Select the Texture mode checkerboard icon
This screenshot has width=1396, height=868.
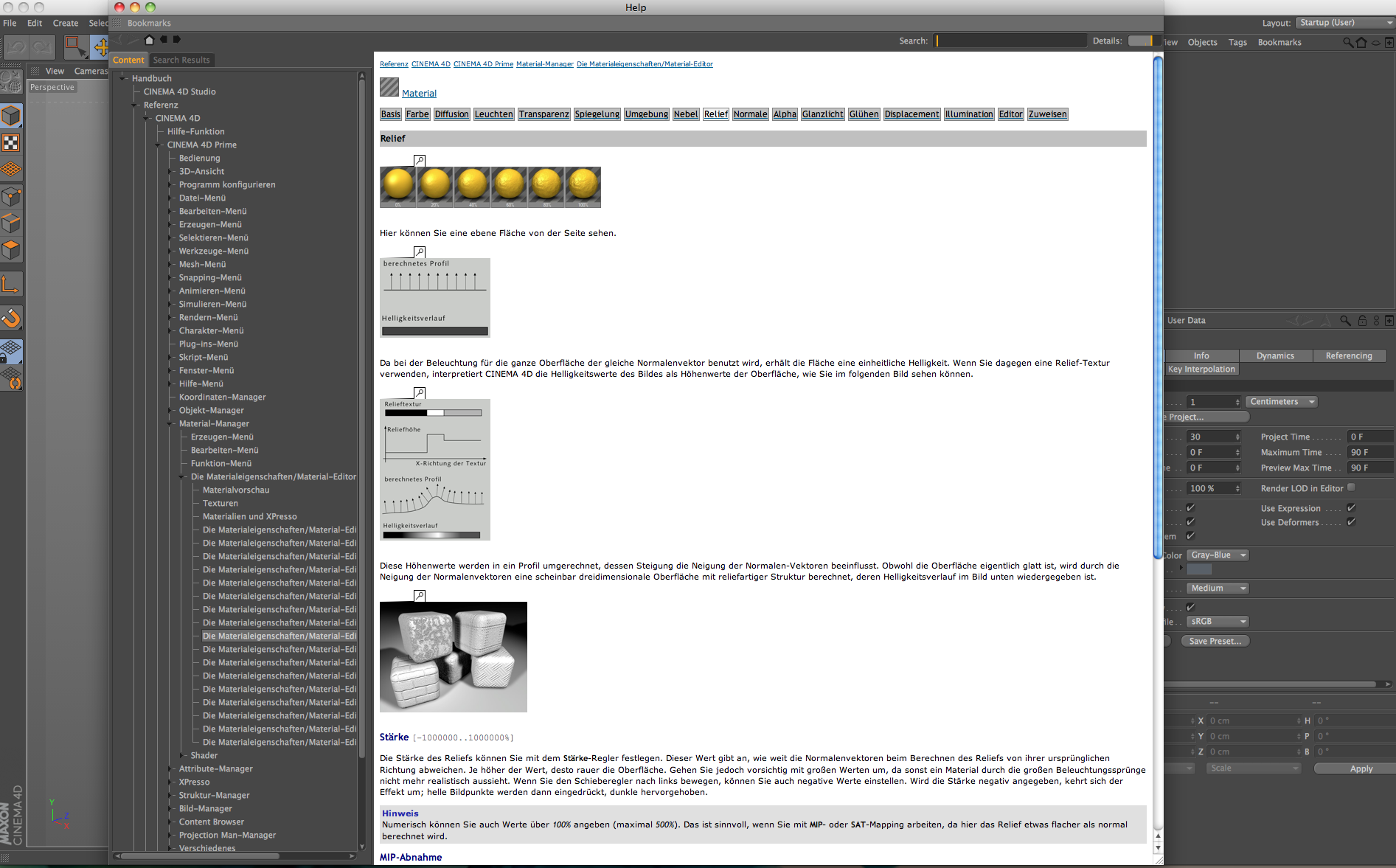tap(11, 142)
